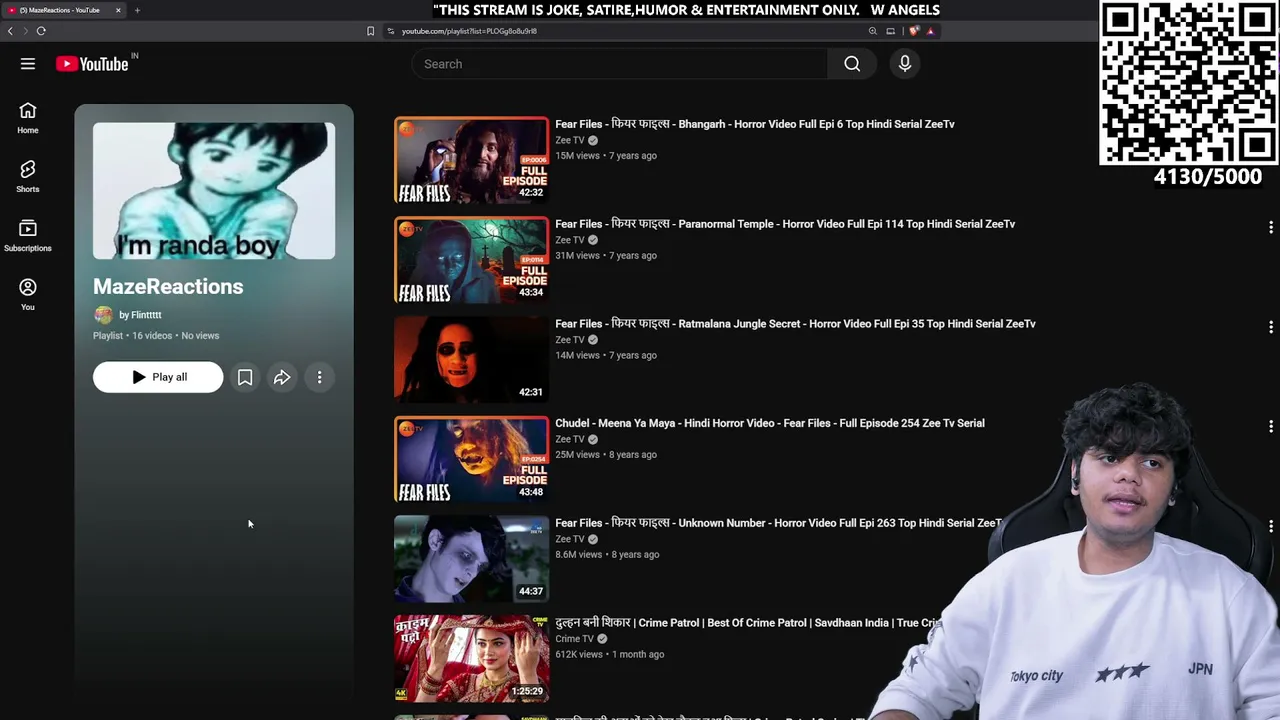Viewport: 1280px width, 720px height.
Task: Open the Brave Rewards triangle icon
Action: tap(930, 31)
